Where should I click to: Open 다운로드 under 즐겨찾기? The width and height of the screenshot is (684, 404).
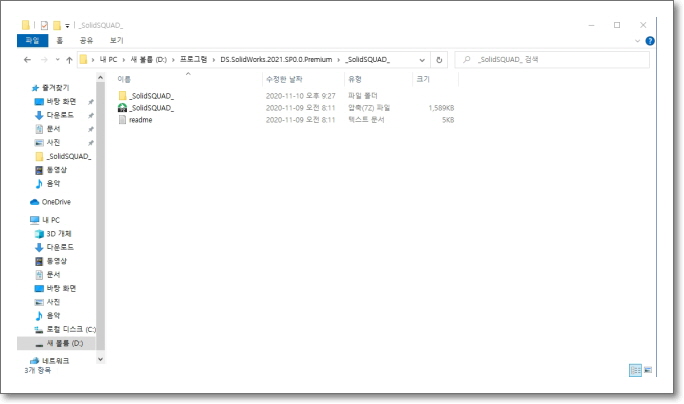[x=54, y=115]
